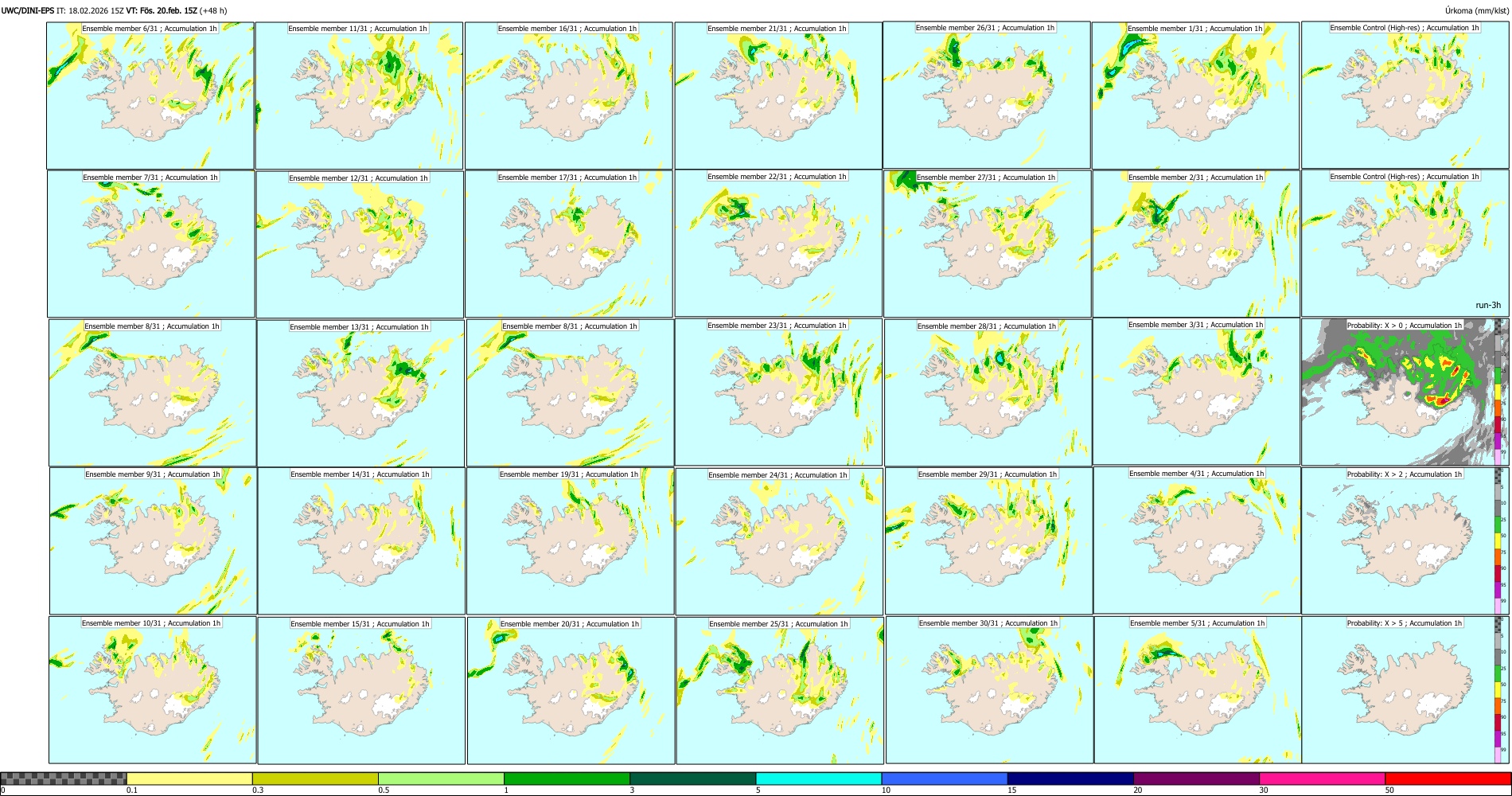
Task: Select the Ensemble member 9/31 map
Action: pyautogui.click(x=153, y=541)
